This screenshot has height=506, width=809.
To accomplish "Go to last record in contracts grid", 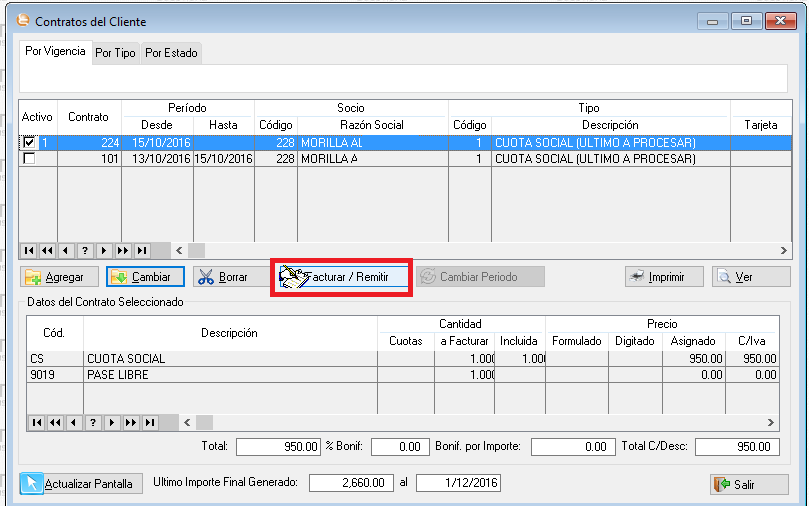I will point(141,250).
